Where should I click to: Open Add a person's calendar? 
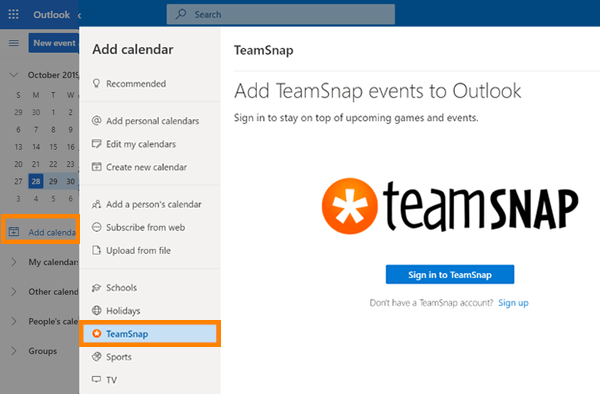click(150, 204)
